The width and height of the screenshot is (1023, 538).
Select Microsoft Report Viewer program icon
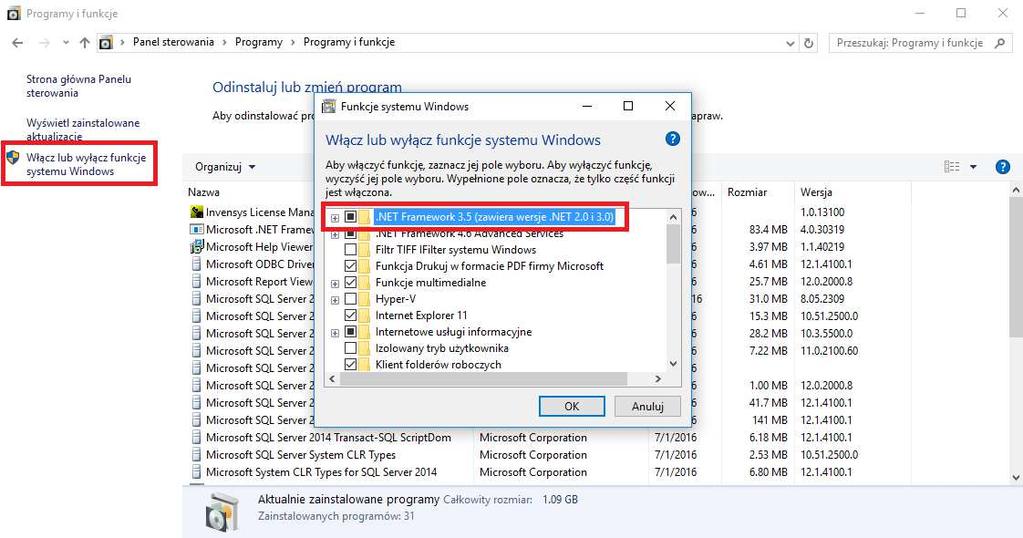point(196,282)
